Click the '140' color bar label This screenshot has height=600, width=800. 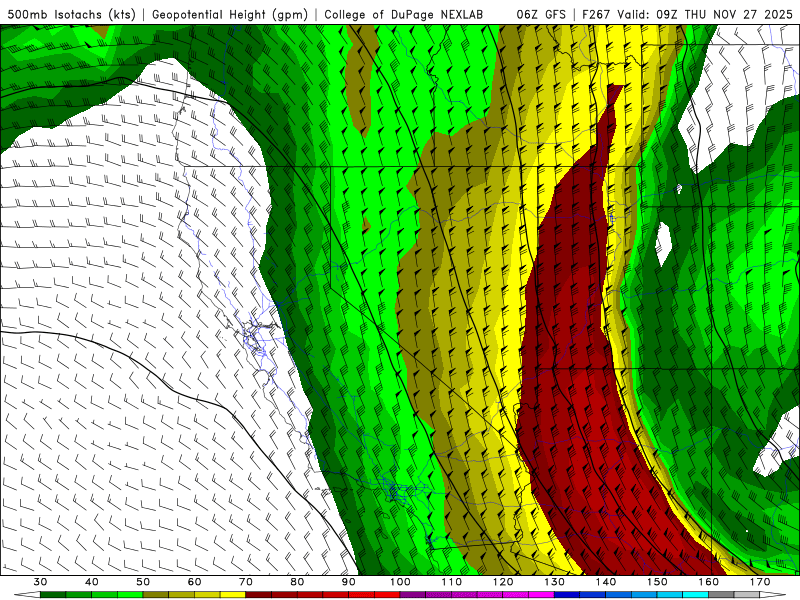(x=606, y=582)
